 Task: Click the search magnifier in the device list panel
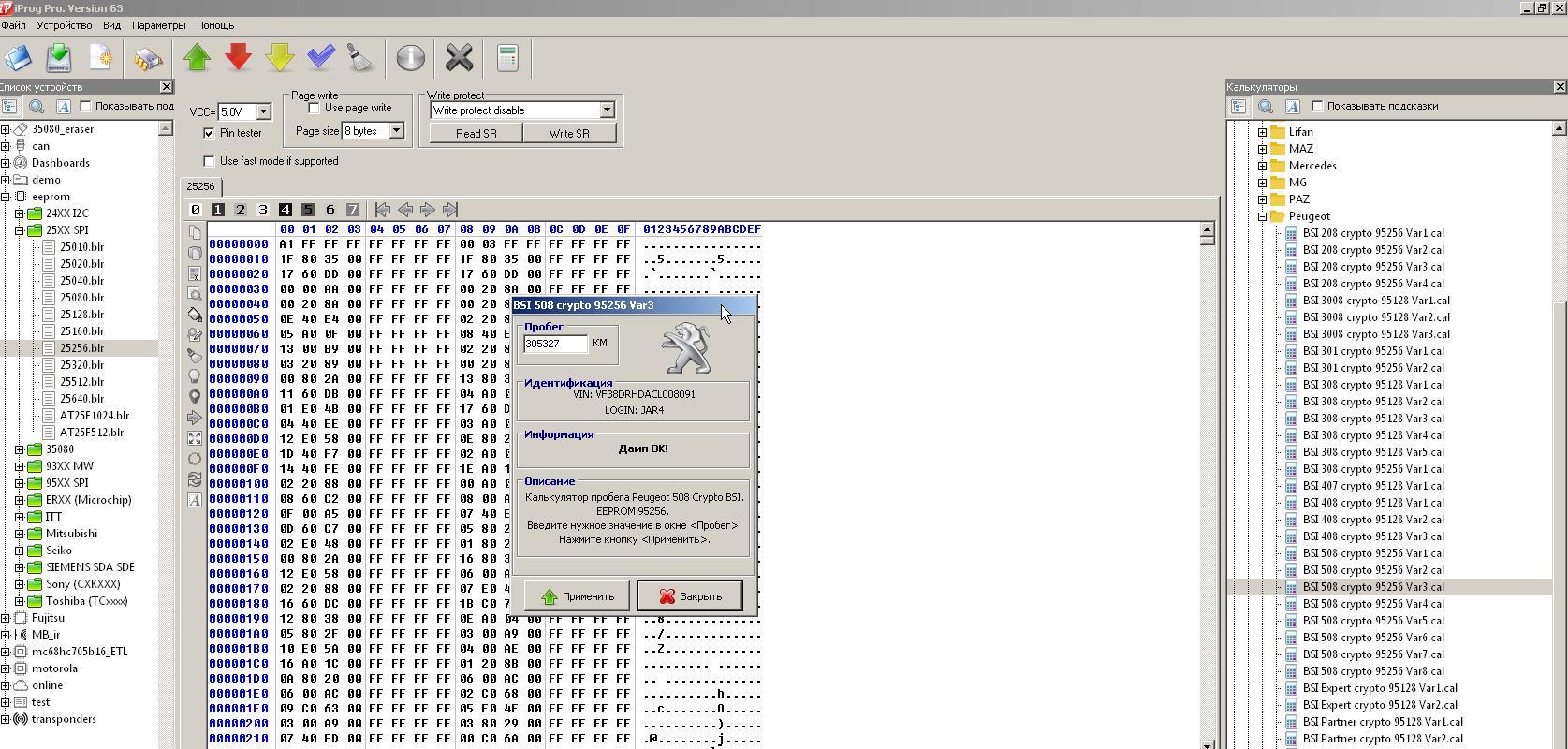[x=37, y=107]
